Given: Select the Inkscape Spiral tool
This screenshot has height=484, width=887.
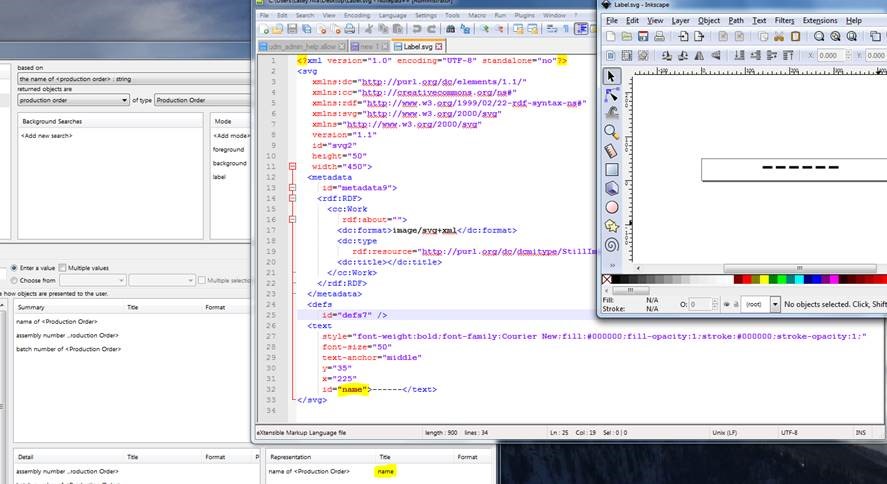Looking at the screenshot, I should coord(612,245).
